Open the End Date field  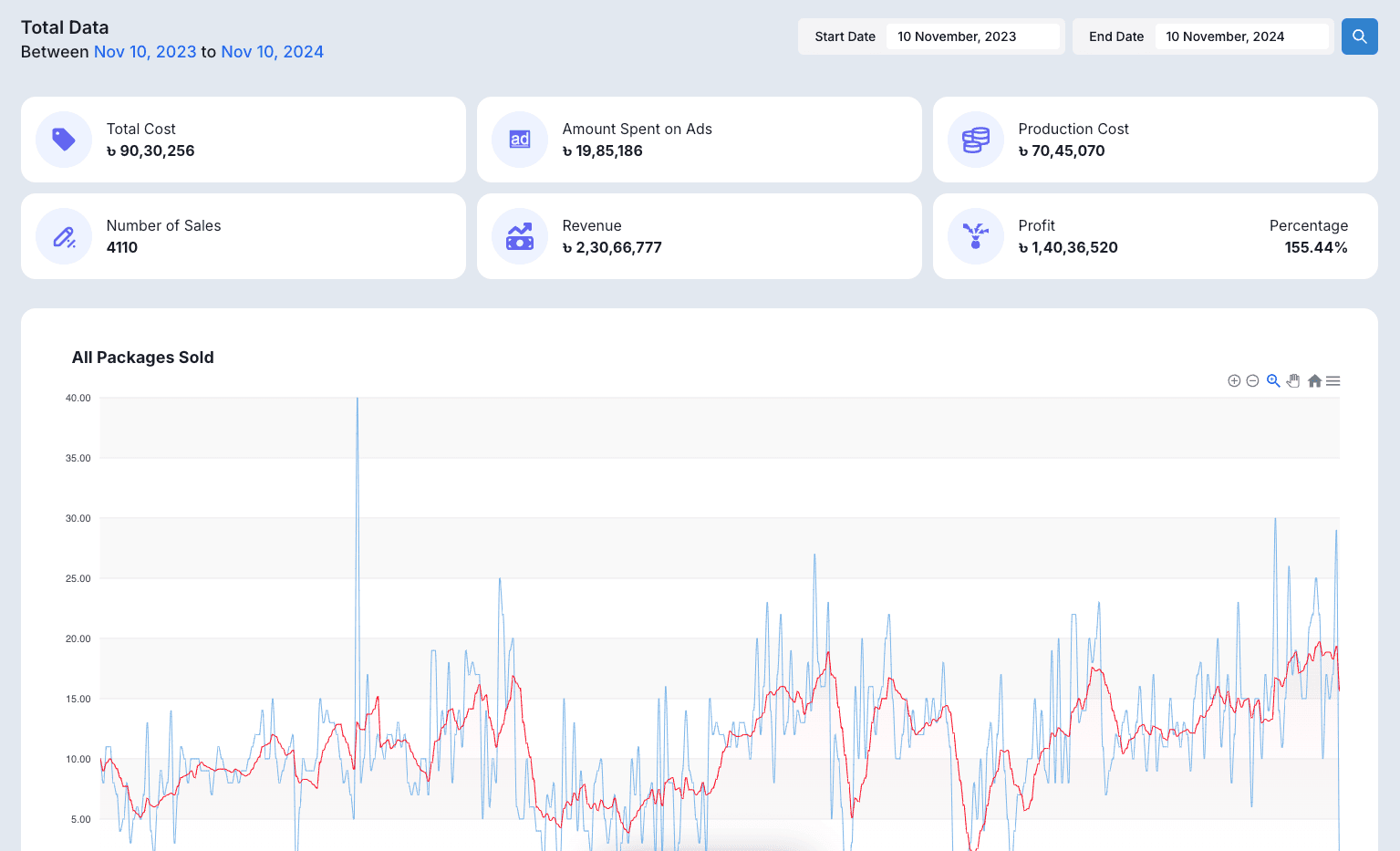1241,36
